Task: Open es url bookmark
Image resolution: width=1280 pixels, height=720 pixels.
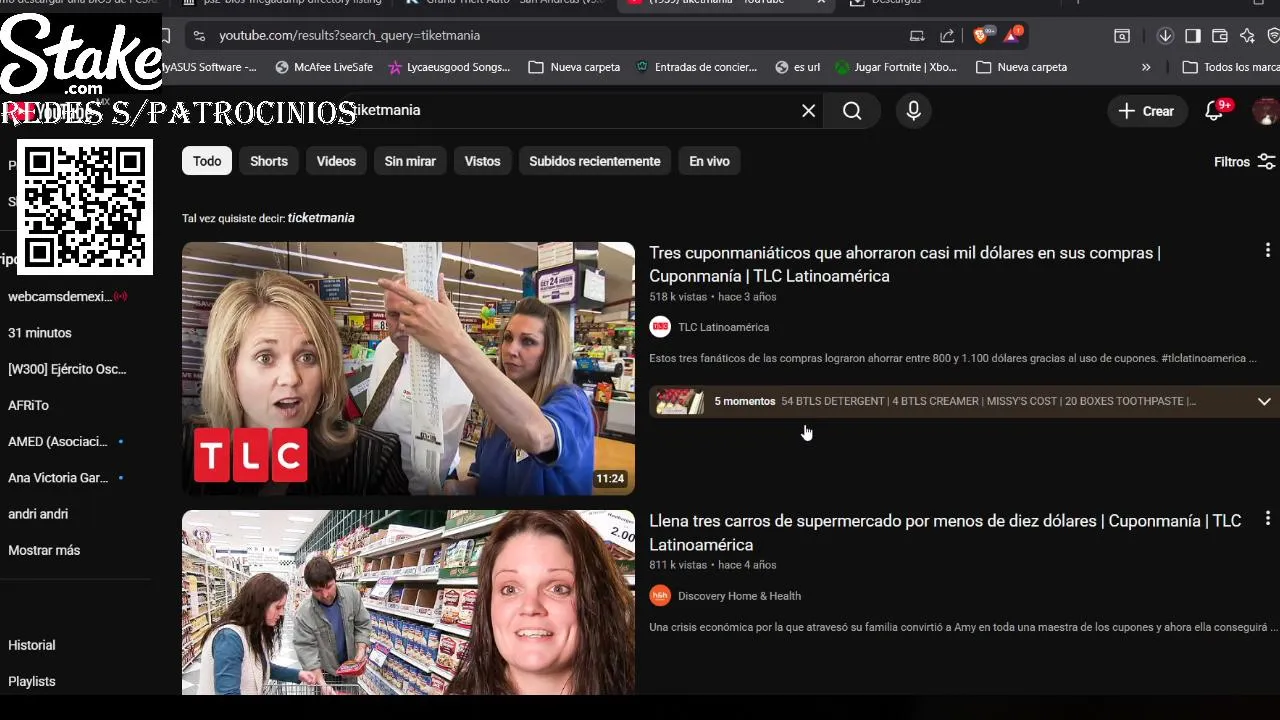Action: [x=797, y=67]
